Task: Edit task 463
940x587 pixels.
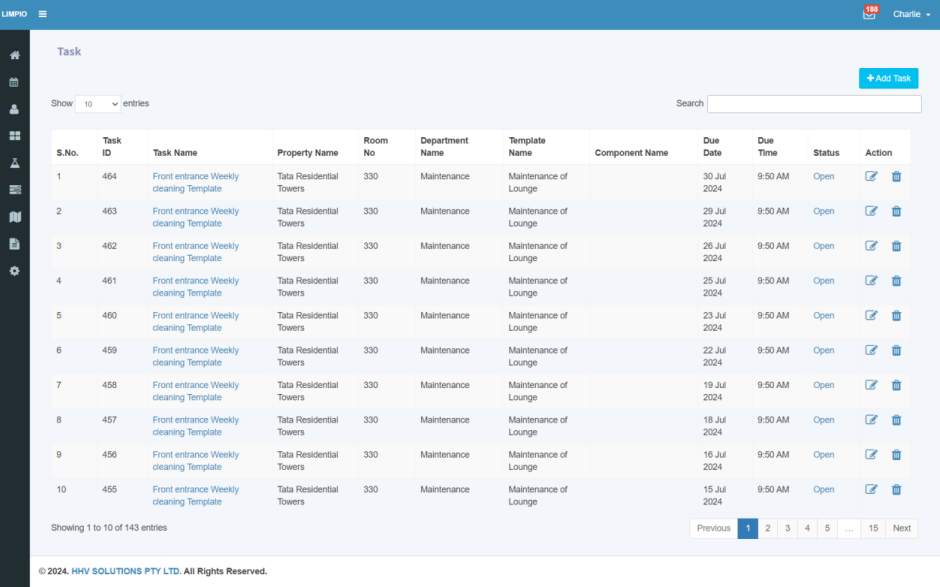Action: 871,211
